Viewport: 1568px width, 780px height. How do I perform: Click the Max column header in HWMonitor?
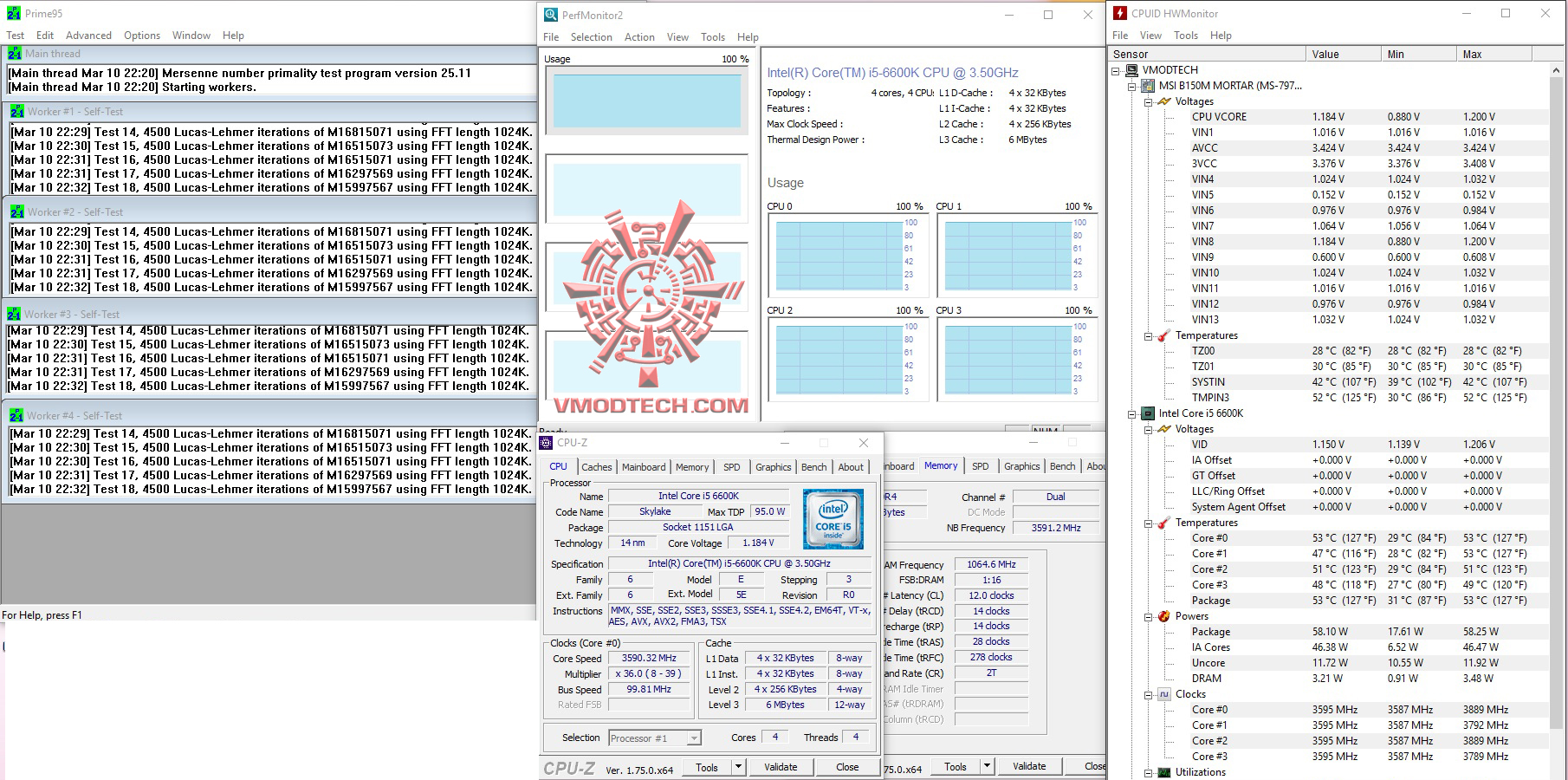click(x=1494, y=54)
